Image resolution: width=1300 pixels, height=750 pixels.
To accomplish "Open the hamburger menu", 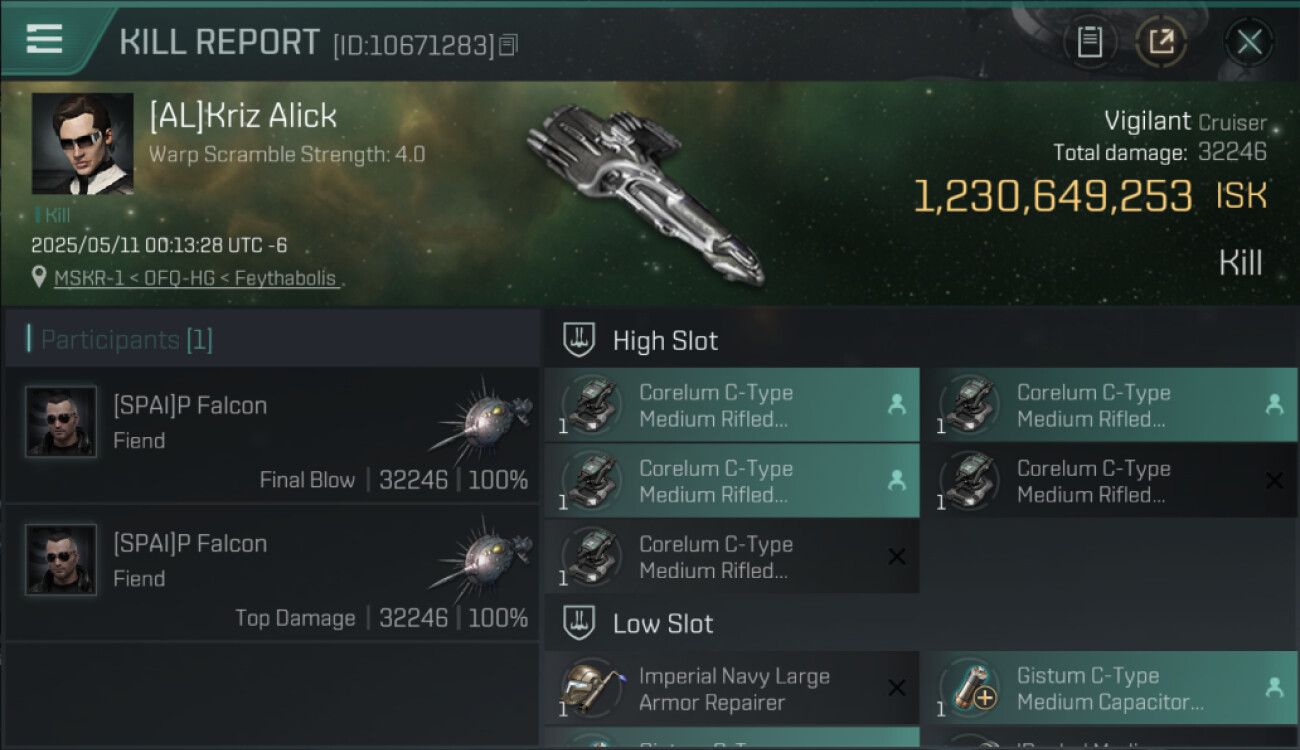I will (x=45, y=40).
